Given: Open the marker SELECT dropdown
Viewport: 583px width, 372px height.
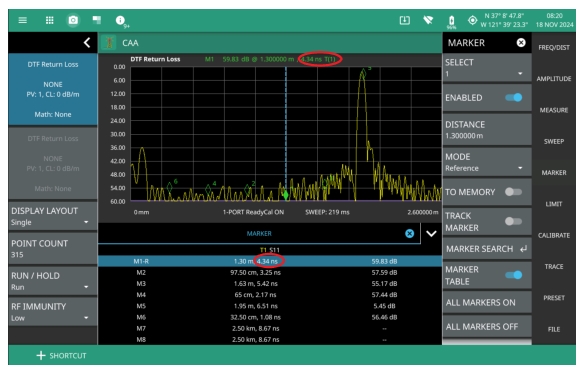Looking at the screenshot, I should click(487, 68).
